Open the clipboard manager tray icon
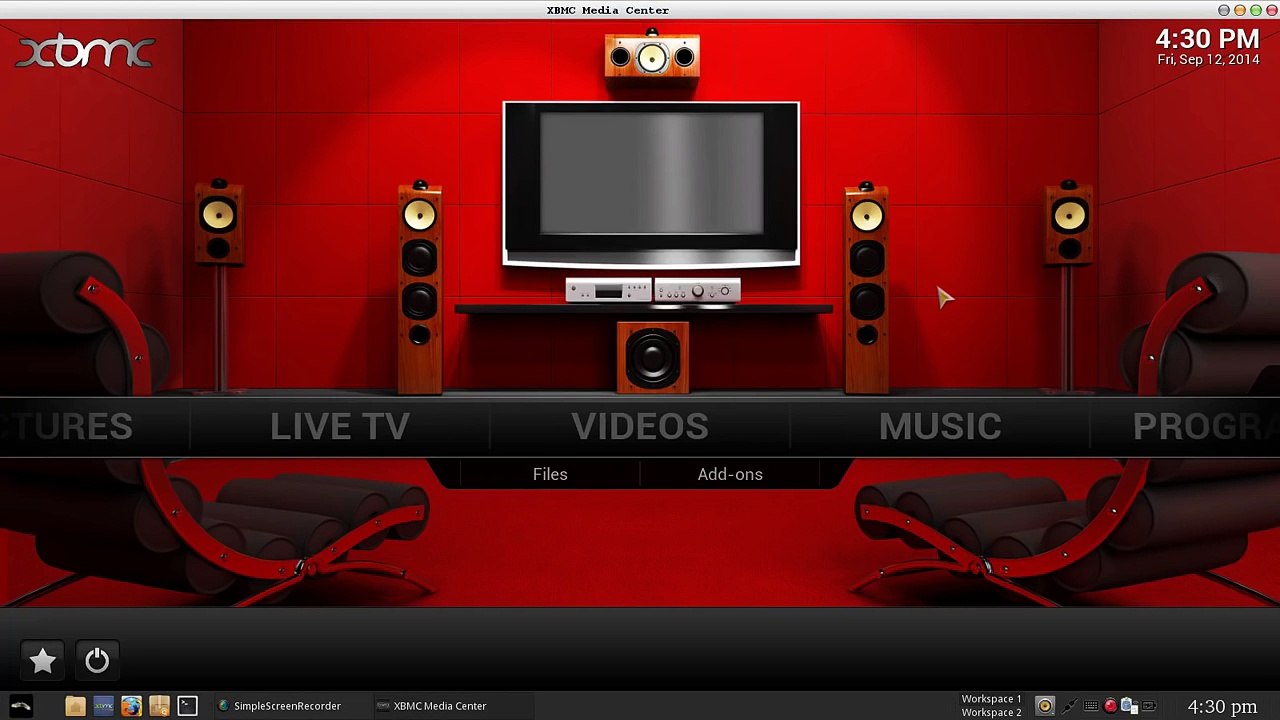The height and width of the screenshot is (720, 1280). pos(1129,706)
